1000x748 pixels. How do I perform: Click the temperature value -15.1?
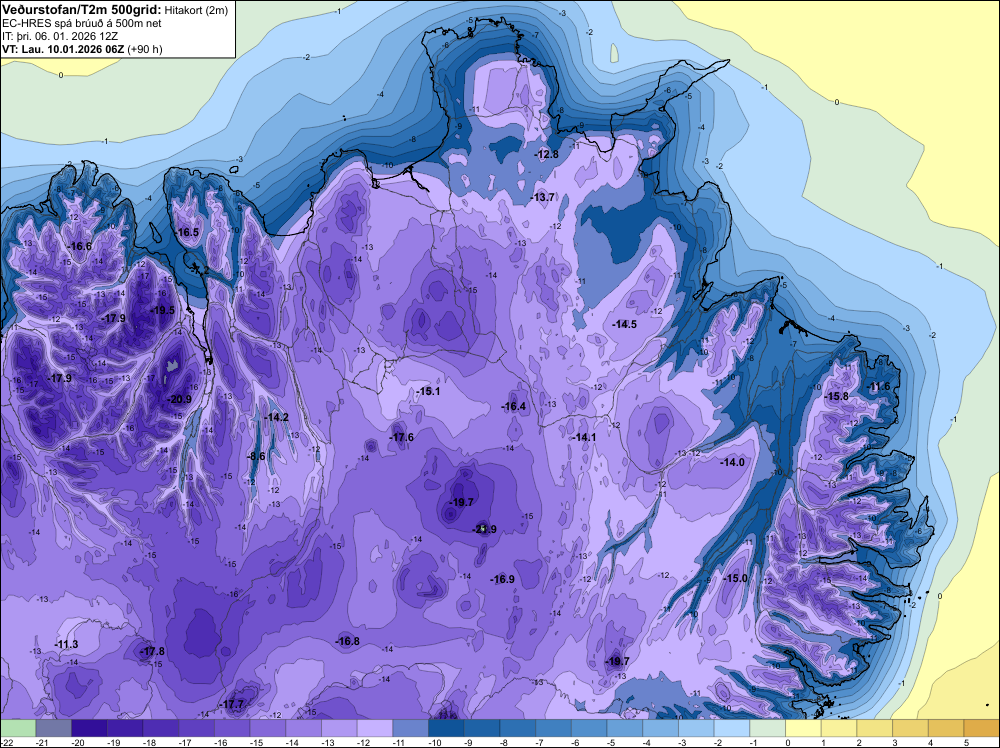(429, 391)
